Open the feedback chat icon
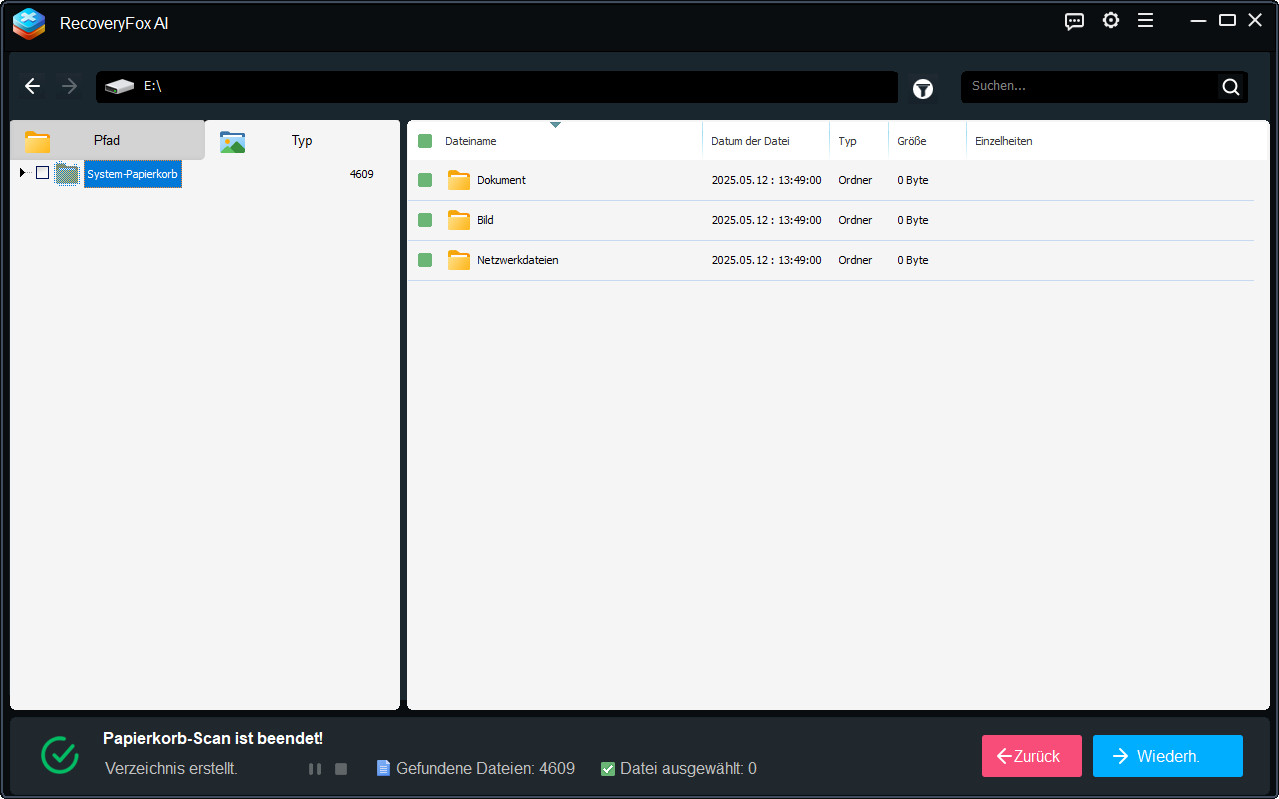Screen dimensions: 1279x799 [1075, 21]
